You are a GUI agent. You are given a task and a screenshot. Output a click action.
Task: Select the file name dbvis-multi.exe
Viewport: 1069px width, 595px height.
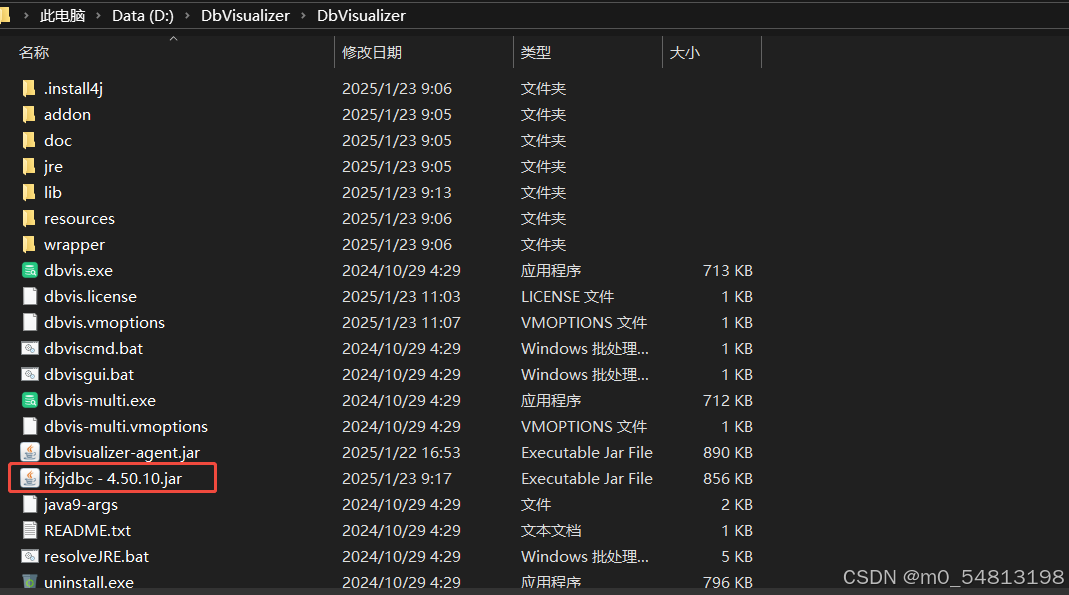click(100, 400)
